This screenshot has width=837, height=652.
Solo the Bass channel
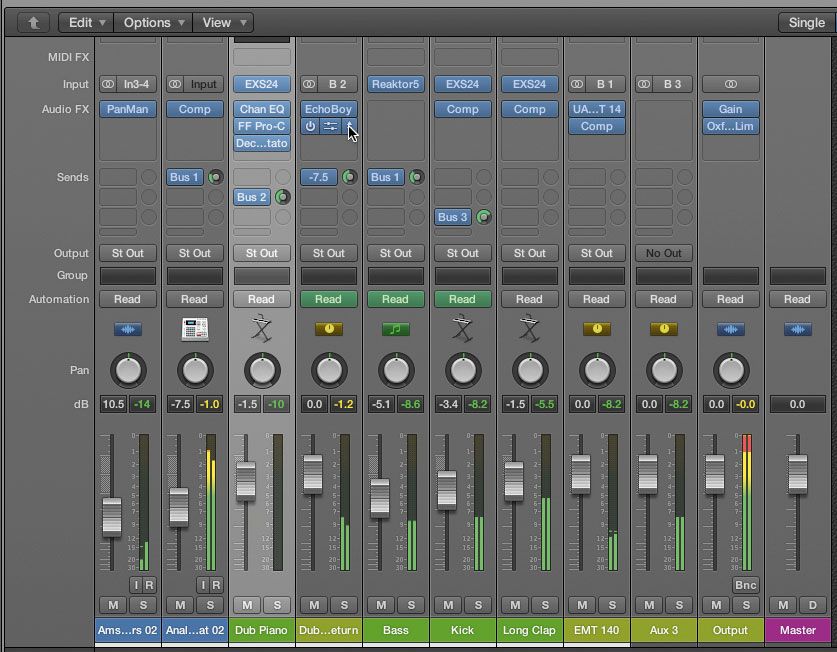(x=413, y=606)
